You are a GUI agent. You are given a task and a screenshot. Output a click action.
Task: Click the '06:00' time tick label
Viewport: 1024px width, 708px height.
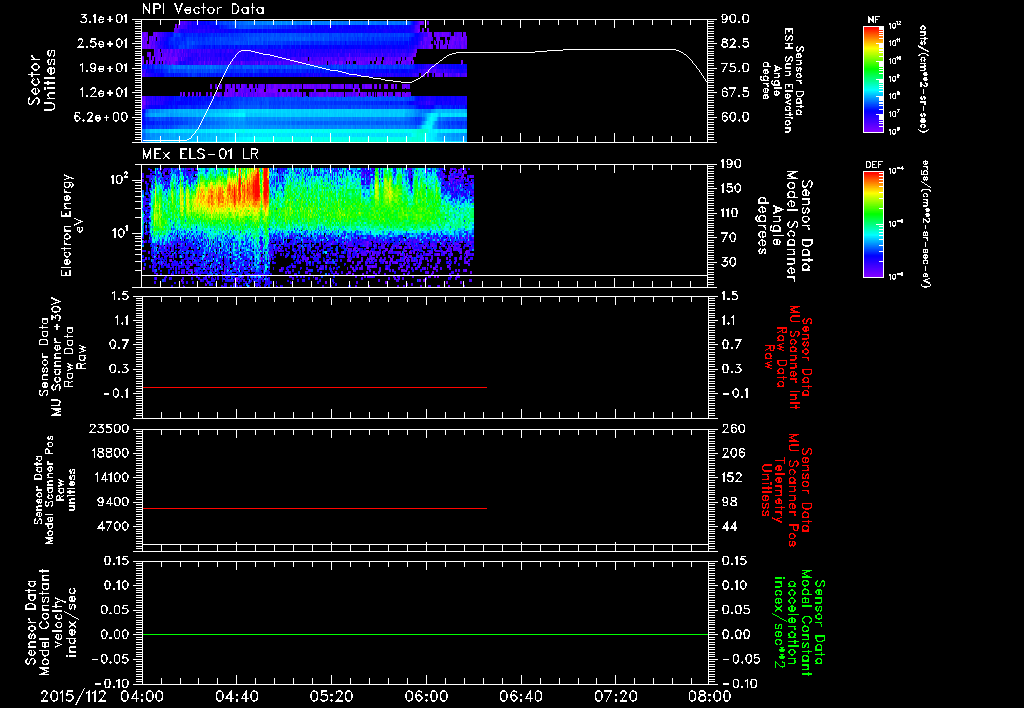point(426,696)
